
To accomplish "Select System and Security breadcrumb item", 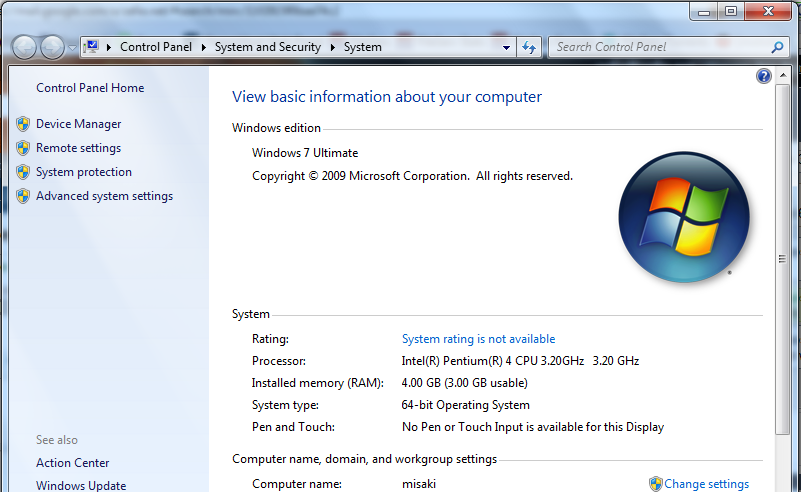I will [267, 47].
